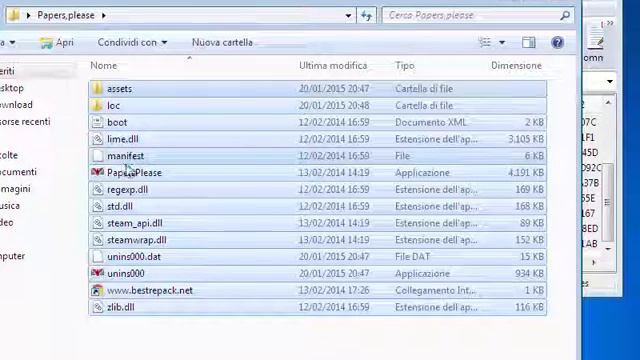Click the change view icon
Image resolution: width=640 pixels, height=360 pixels.
[485, 42]
